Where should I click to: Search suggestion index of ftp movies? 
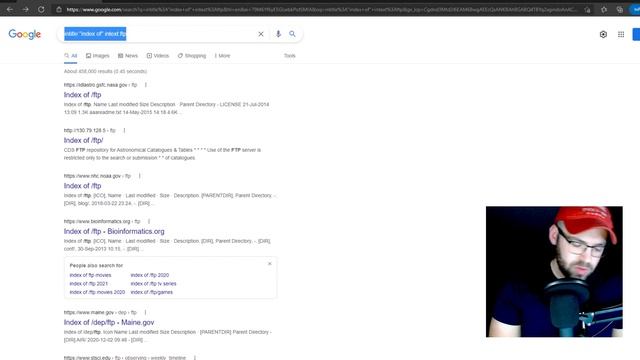tap(90, 275)
